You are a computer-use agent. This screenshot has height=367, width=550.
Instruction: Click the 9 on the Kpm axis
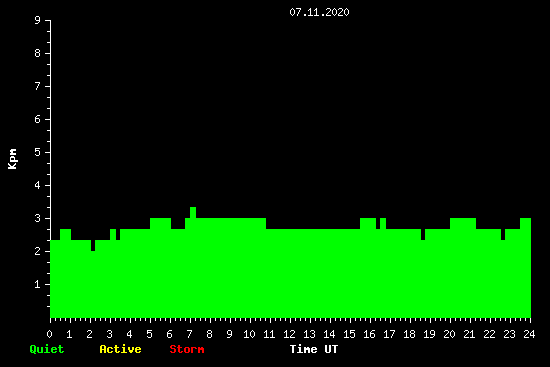tap(38, 20)
